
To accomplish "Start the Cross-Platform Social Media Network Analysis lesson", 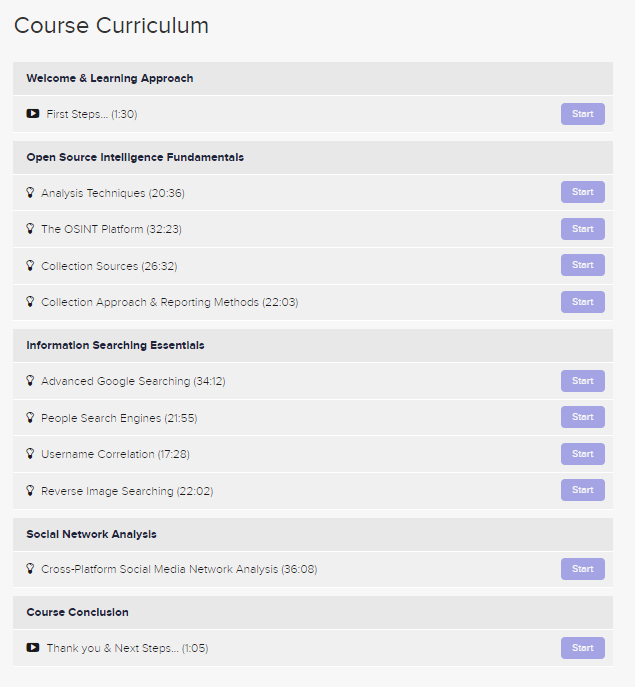I will [x=582, y=569].
